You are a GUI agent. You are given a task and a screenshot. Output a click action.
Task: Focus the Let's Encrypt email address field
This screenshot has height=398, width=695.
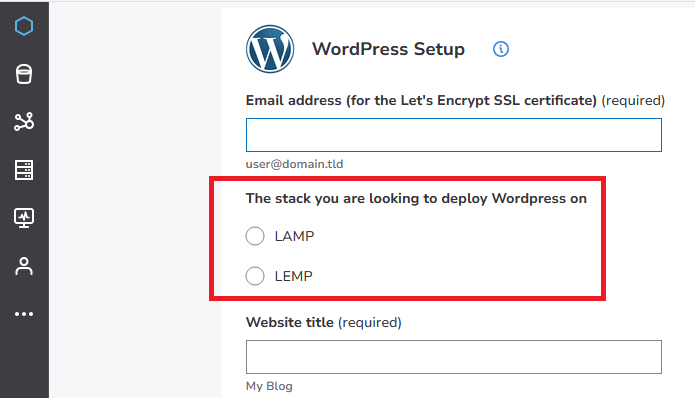(x=454, y=135)
